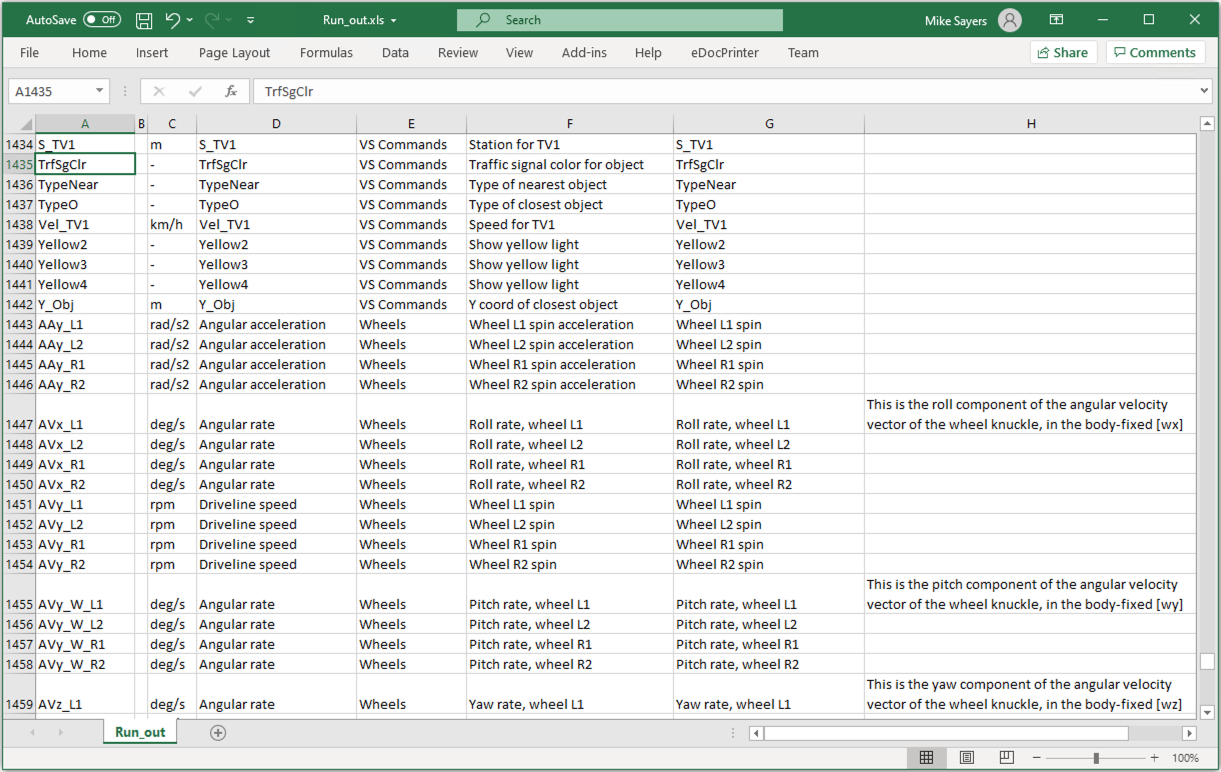Open zoom dialog via 100% level

tap(1185, 758)
